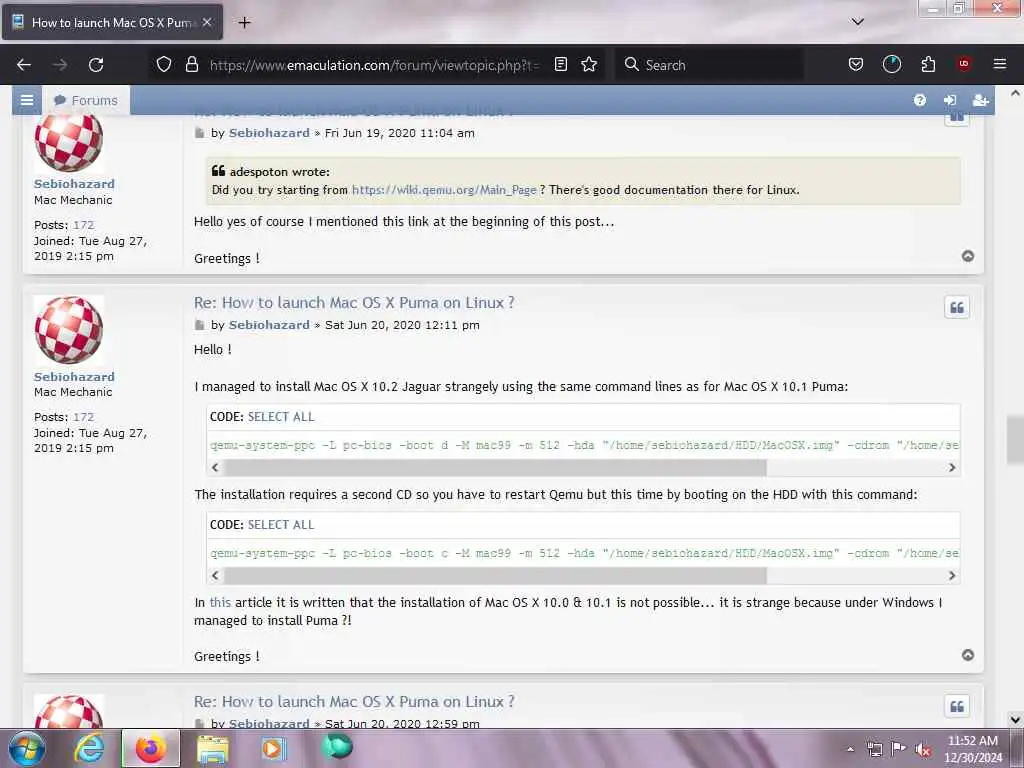This screenshot has width=1024, height=768.
Task: Click the post count 172 in the Jun 19 post
Action: click(84, 225)
